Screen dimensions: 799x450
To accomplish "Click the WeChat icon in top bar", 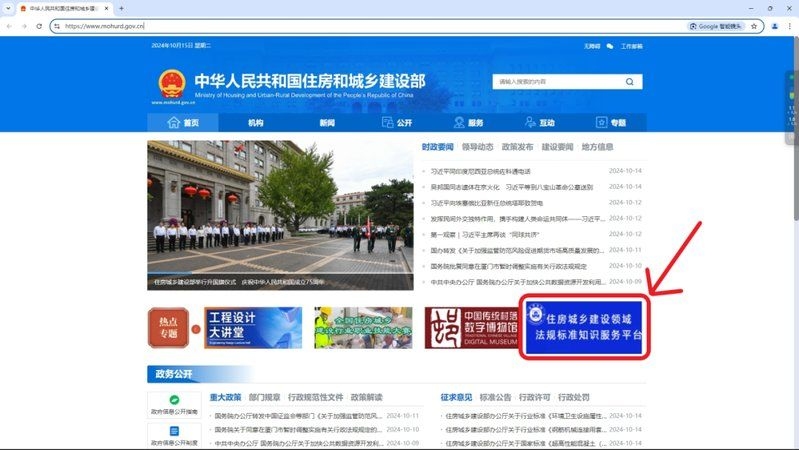I will coord(610,46).
